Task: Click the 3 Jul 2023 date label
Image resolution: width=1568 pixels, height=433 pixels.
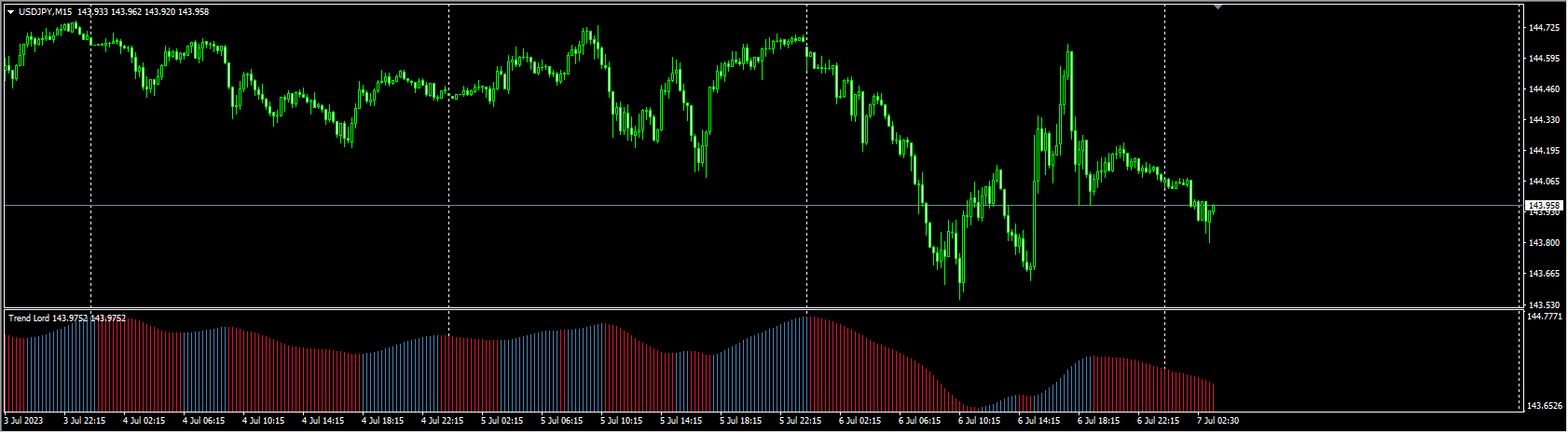Action: coord(22,421)
